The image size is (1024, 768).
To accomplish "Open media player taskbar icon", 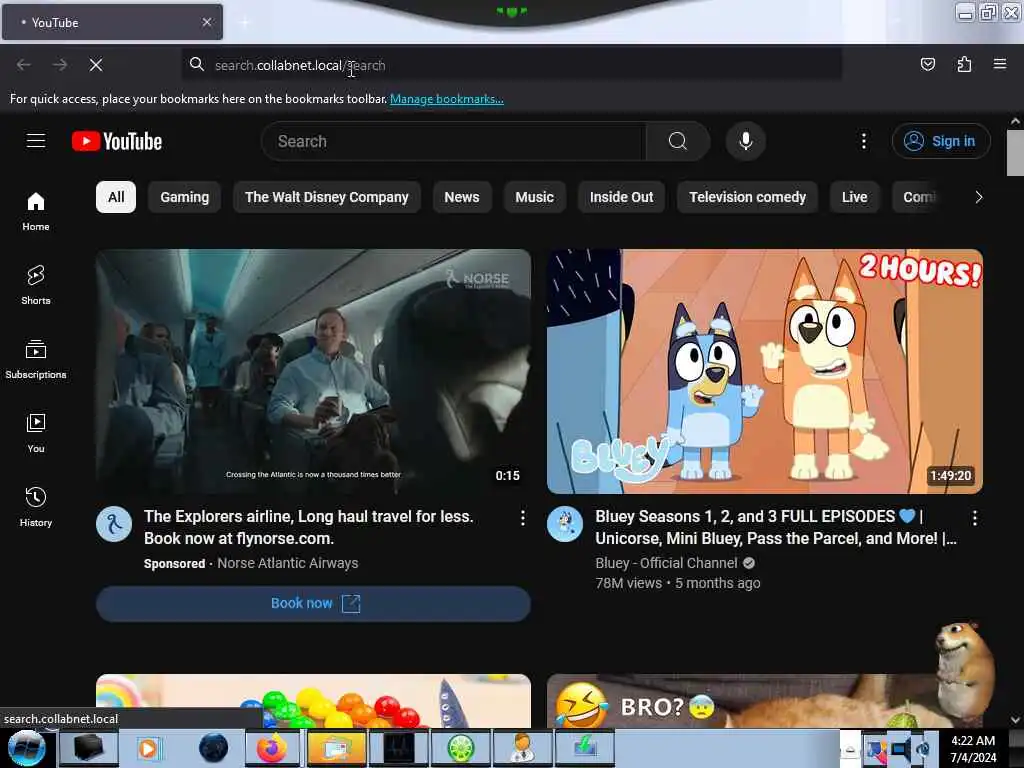I will pos(148,748).
